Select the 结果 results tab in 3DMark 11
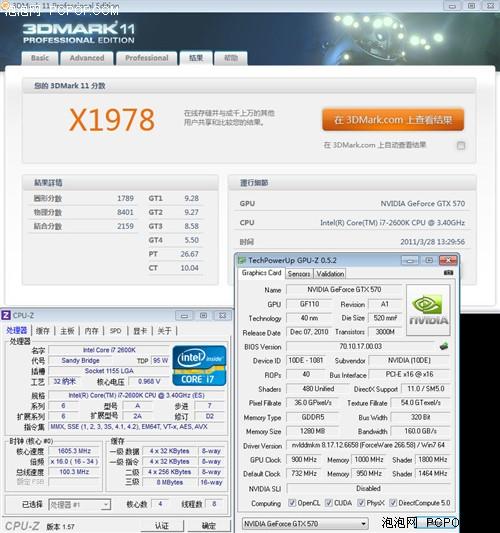This screenshot has height=533, width=500. [x=196, y=58]
